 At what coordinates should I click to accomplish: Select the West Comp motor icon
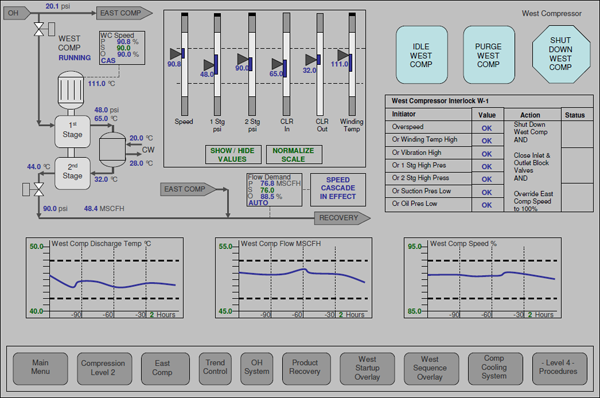point(70,90)
